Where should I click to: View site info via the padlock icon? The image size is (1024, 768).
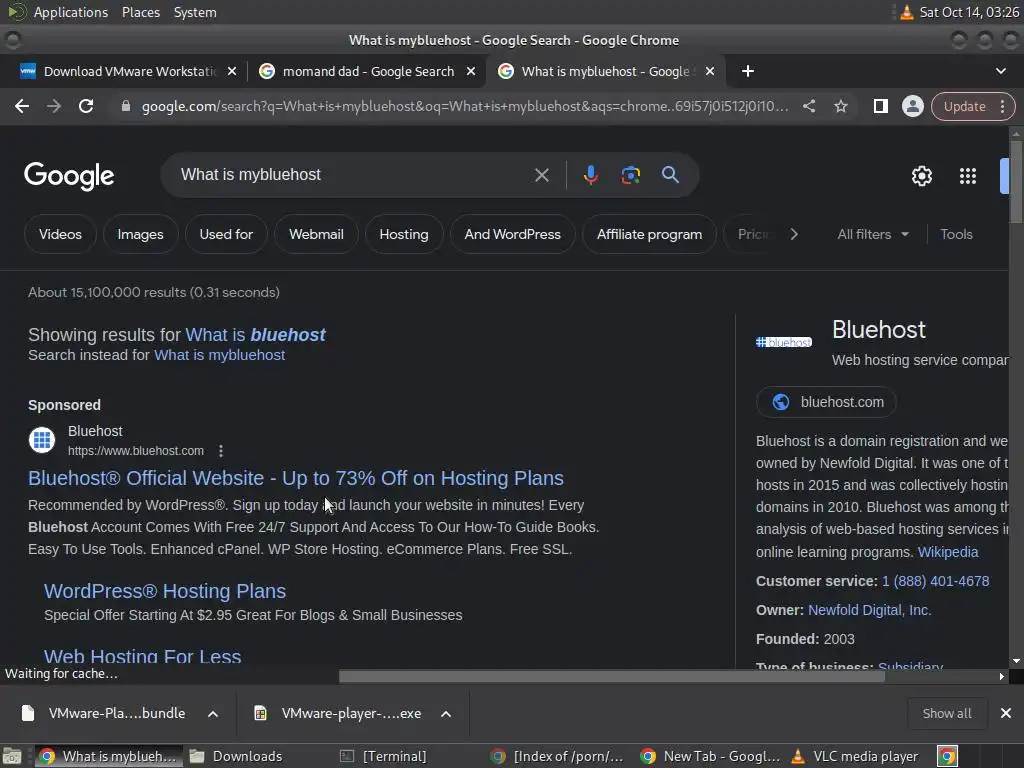125,106
